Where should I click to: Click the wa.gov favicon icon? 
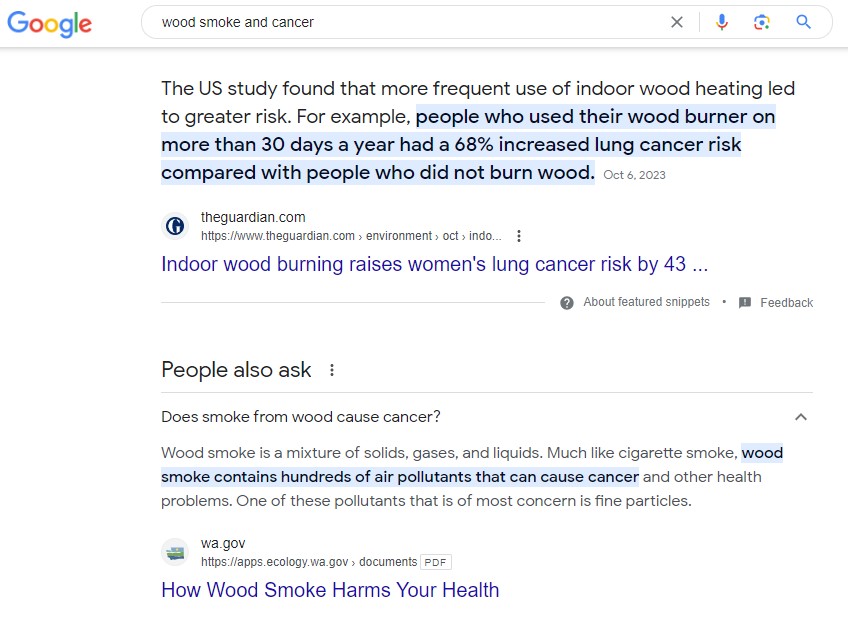(x=175, y=552)
